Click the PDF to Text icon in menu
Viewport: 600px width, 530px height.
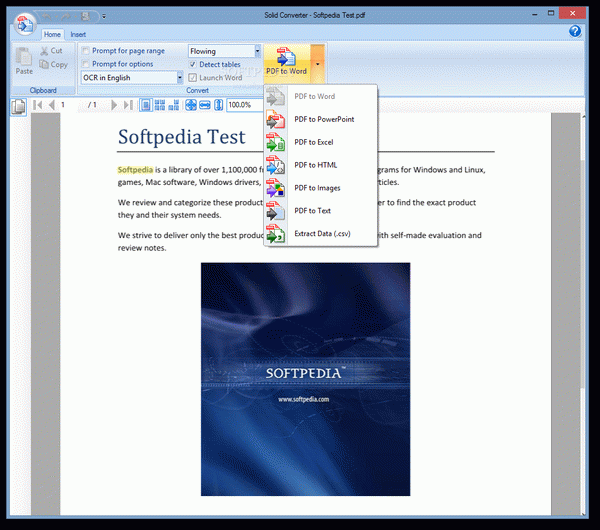[276, 211]
